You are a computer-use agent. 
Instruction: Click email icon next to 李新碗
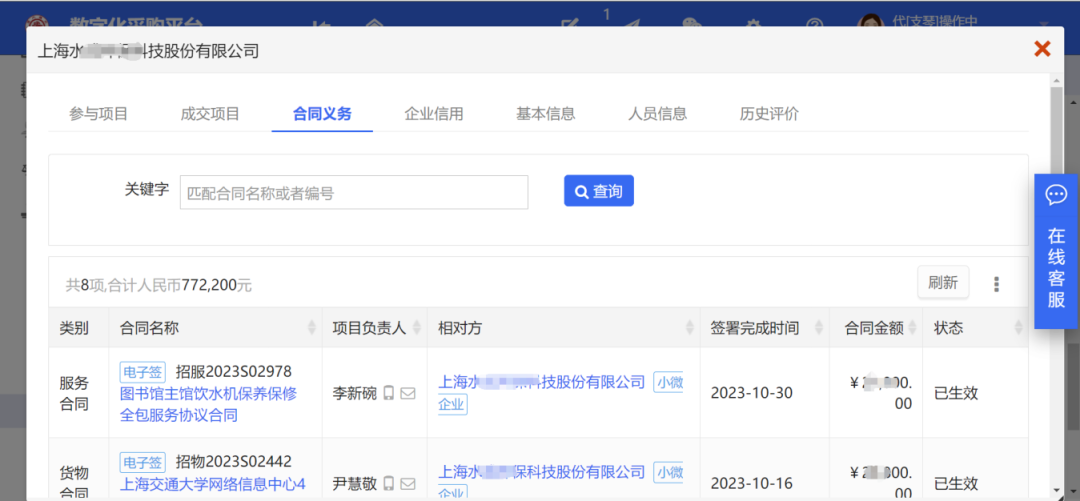[408, 393]
